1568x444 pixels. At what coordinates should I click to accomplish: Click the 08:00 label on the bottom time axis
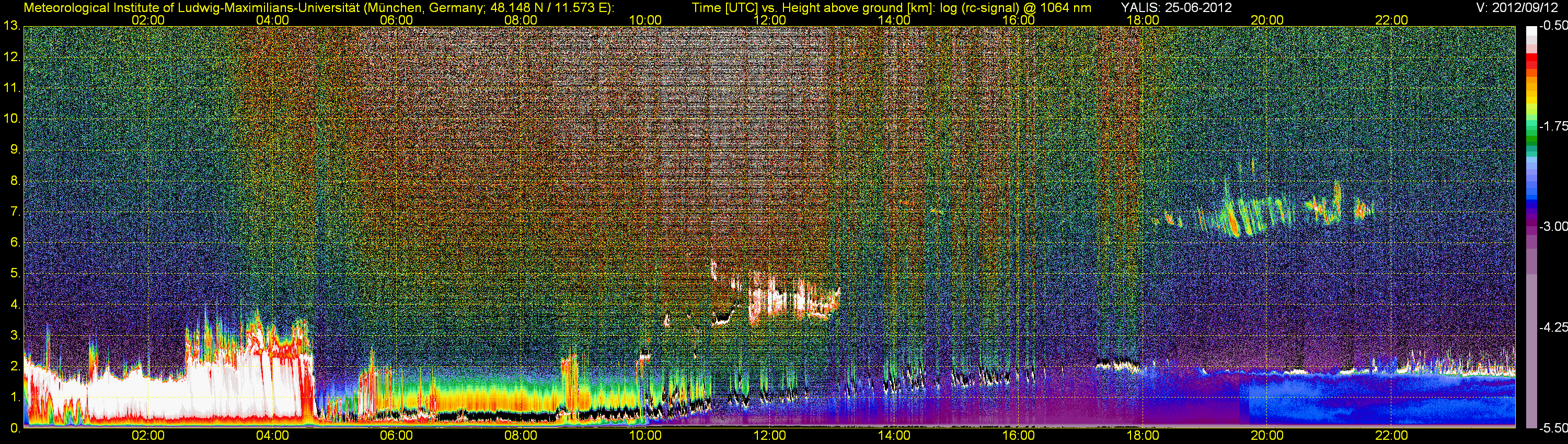(521, 436)
